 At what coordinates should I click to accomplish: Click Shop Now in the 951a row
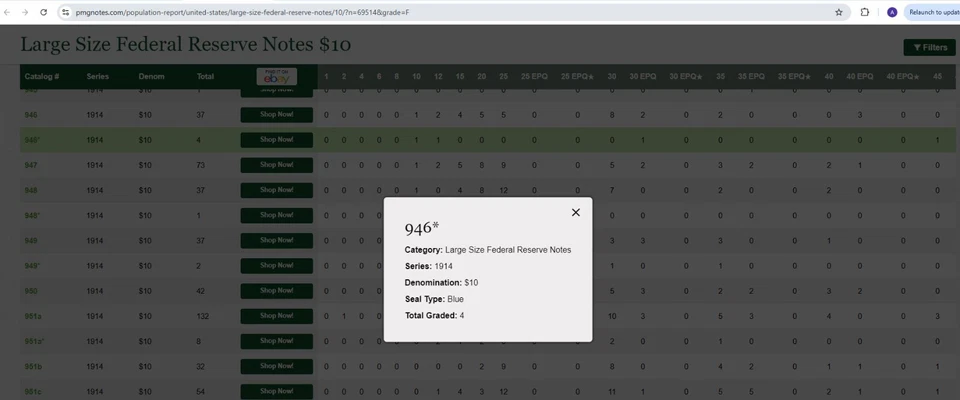[x=277, y=316]
